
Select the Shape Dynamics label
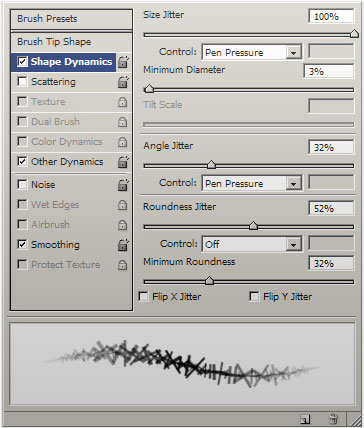click(71, 62)
